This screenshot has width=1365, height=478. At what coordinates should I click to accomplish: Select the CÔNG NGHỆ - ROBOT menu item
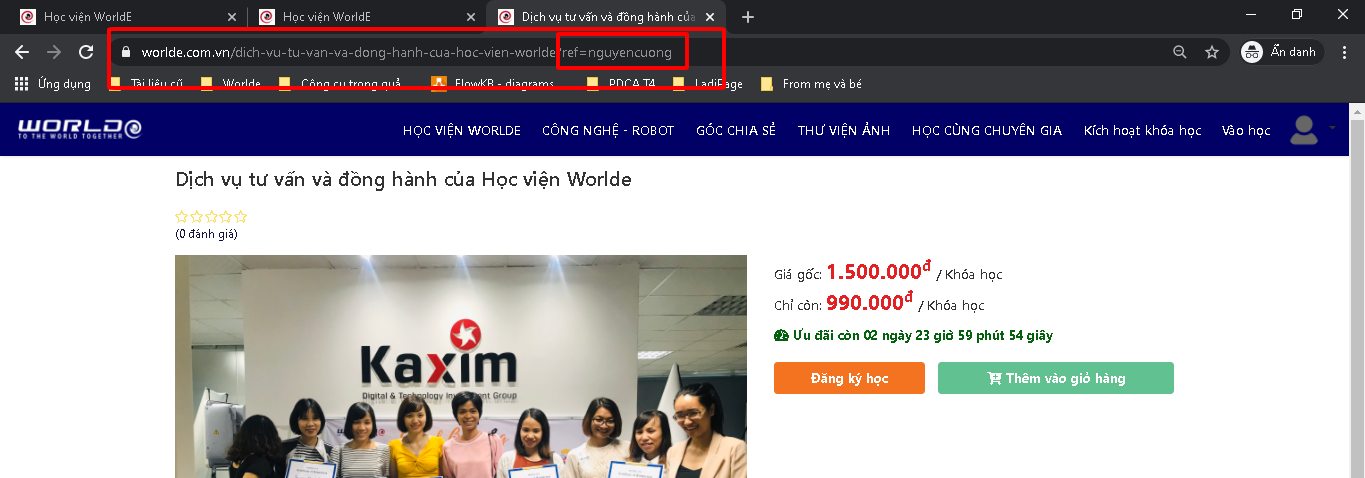(608, 131)
